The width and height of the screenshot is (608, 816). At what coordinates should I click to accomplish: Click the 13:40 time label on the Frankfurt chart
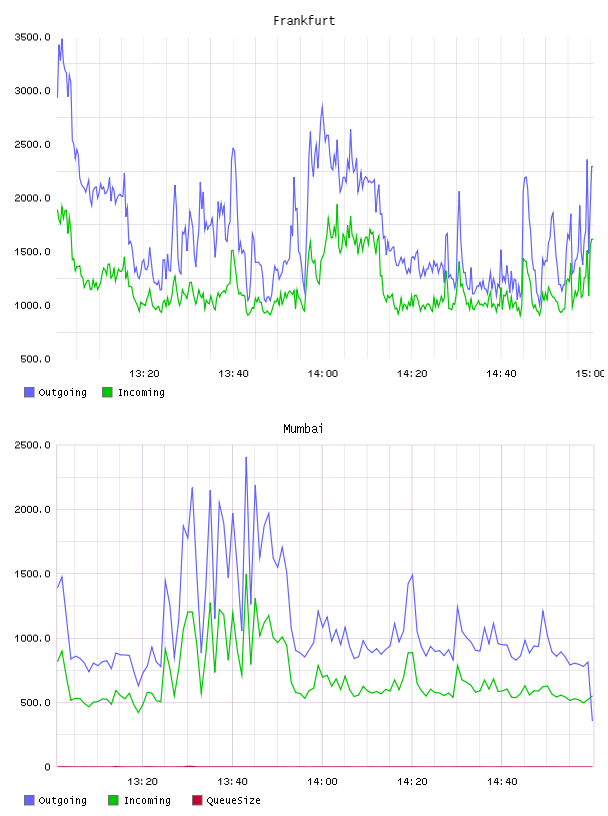click(x=233, y=374)
